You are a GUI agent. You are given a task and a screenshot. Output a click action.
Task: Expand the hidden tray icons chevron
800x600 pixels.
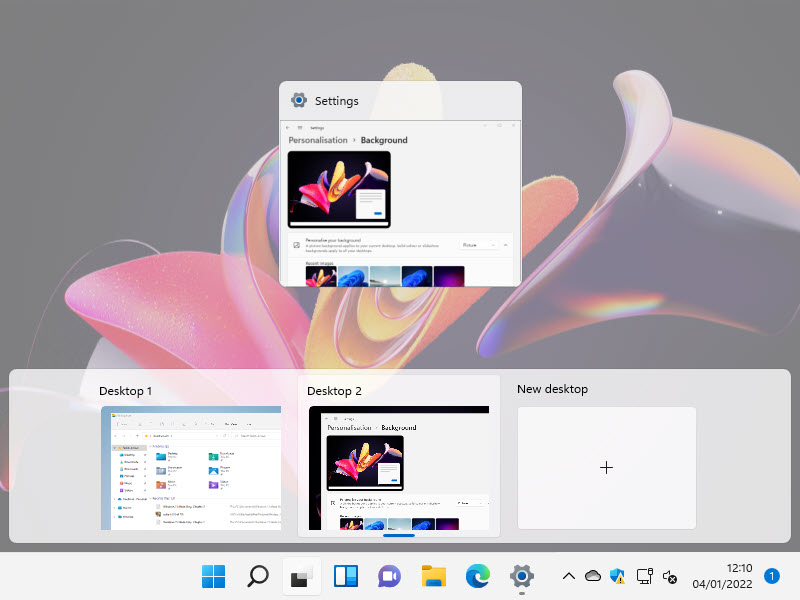tap(568, 576)
